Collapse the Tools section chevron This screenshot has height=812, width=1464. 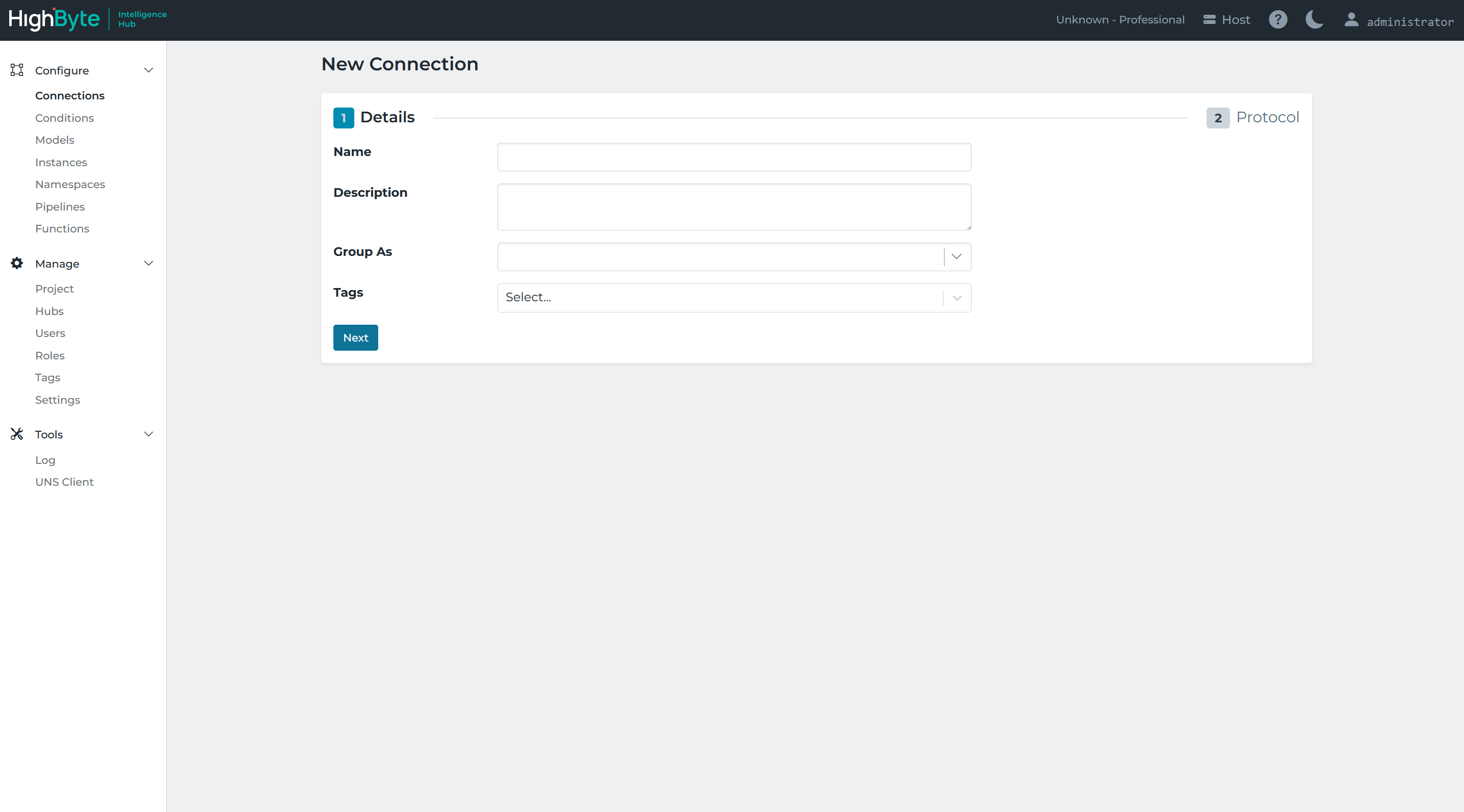pos(148,434)
